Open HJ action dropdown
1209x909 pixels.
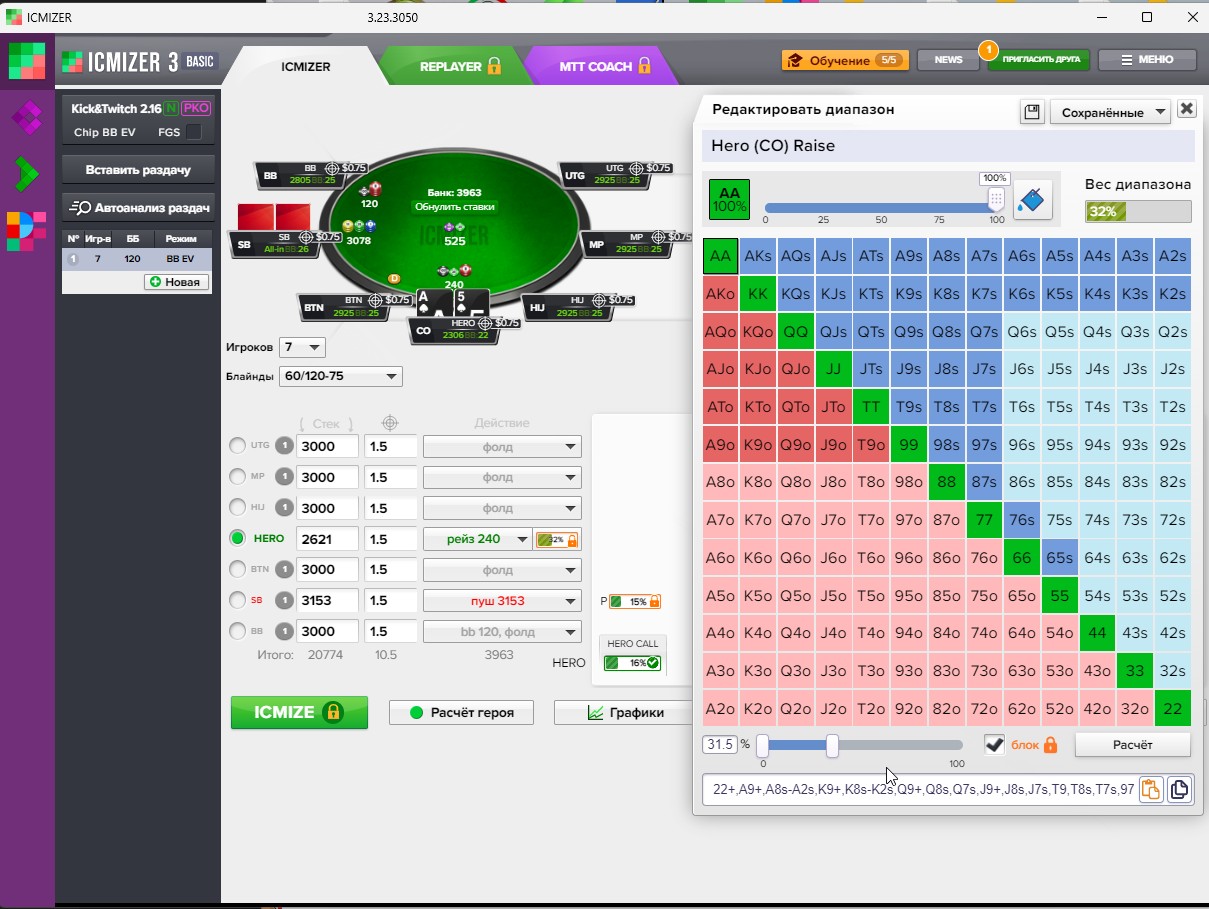tap(502, 508)
